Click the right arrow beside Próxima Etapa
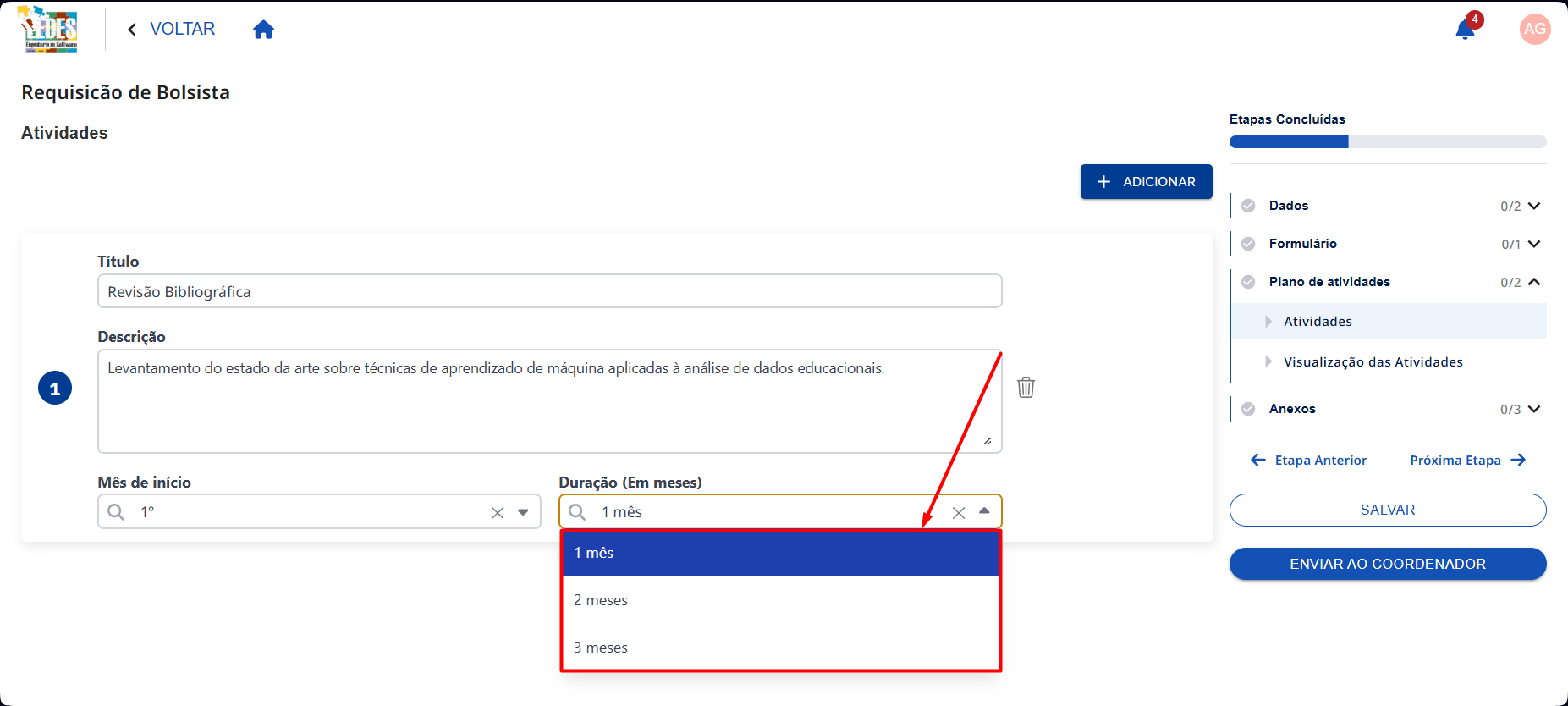1568x706 pixels. (x=1518, y=460)
